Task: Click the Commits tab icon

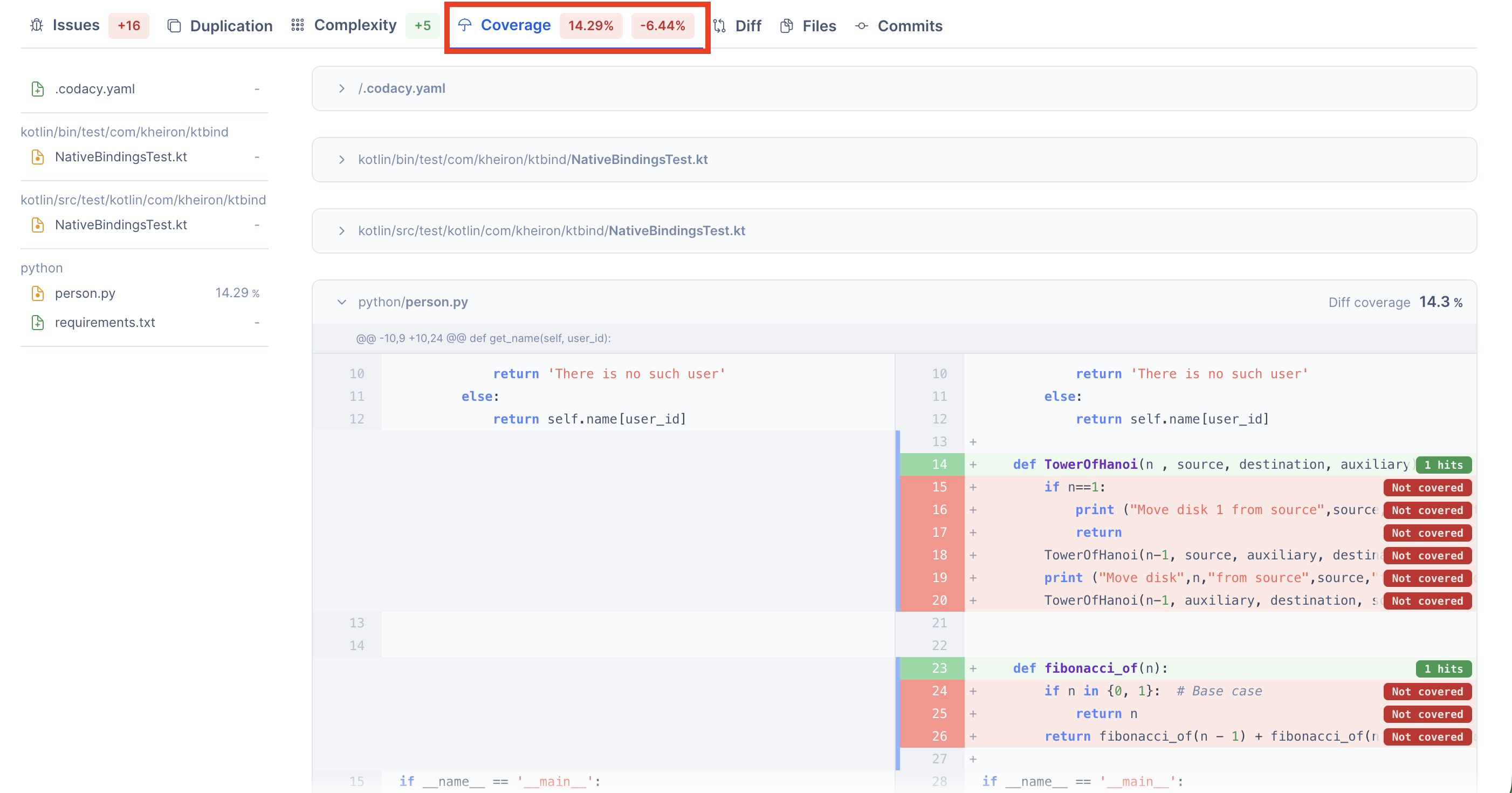Action: tap(861, 26)
